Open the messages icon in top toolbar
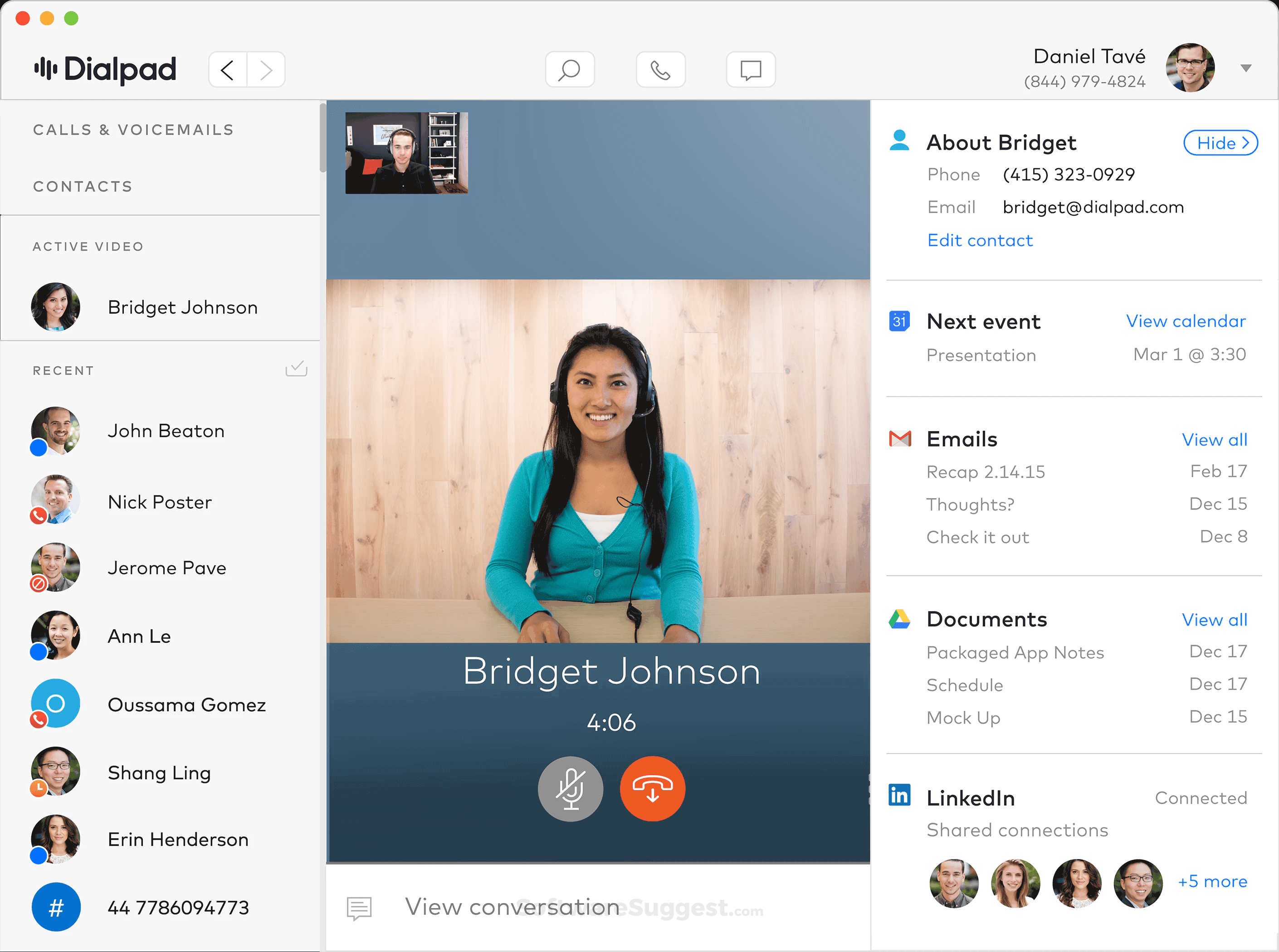 751,69
